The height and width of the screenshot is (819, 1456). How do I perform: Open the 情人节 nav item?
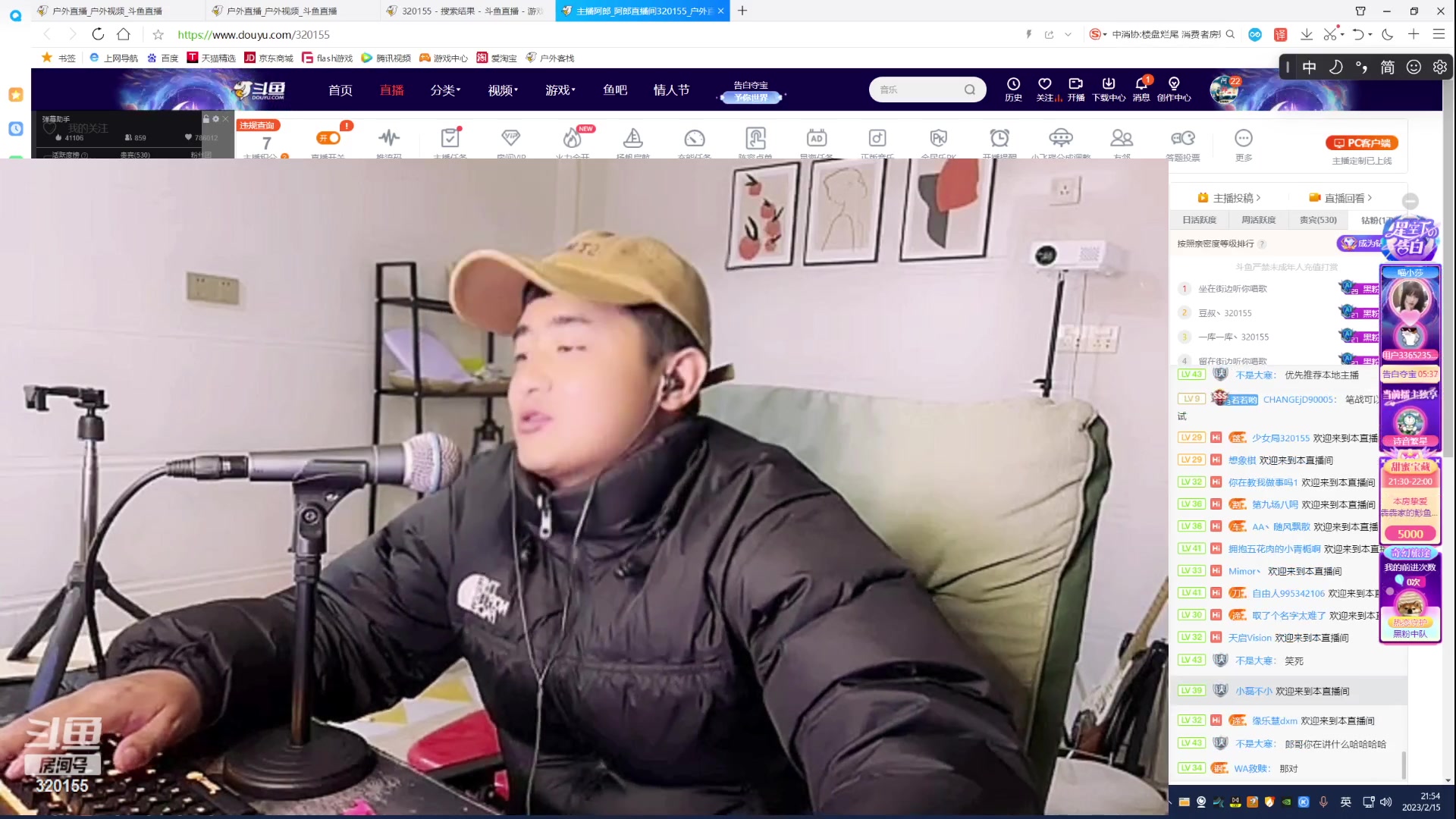(x=672, y=90)
